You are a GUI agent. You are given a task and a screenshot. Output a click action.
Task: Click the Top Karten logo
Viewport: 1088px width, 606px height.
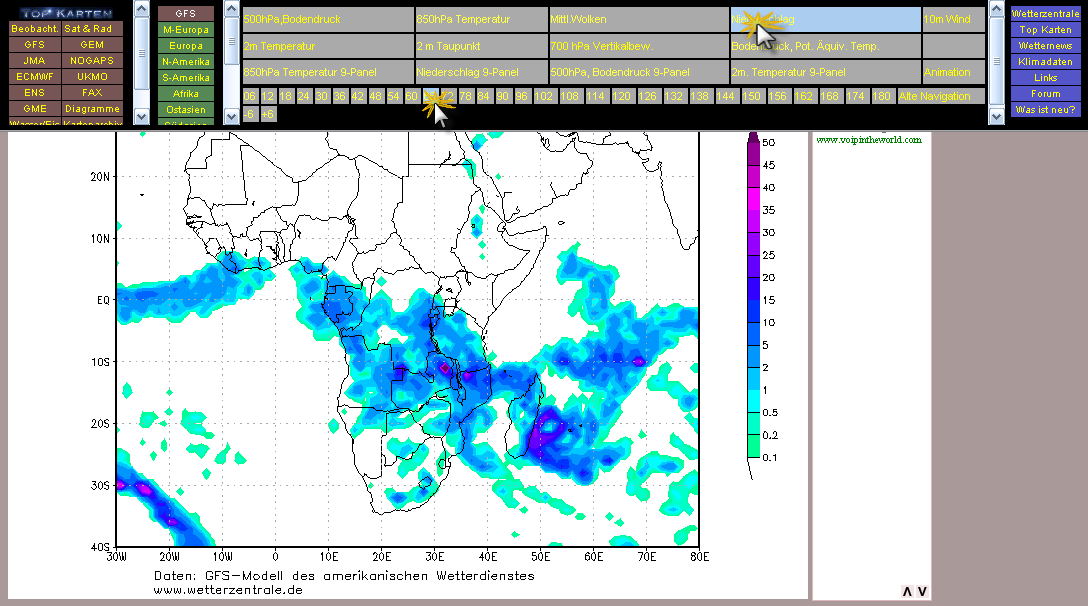click(66, 12)
